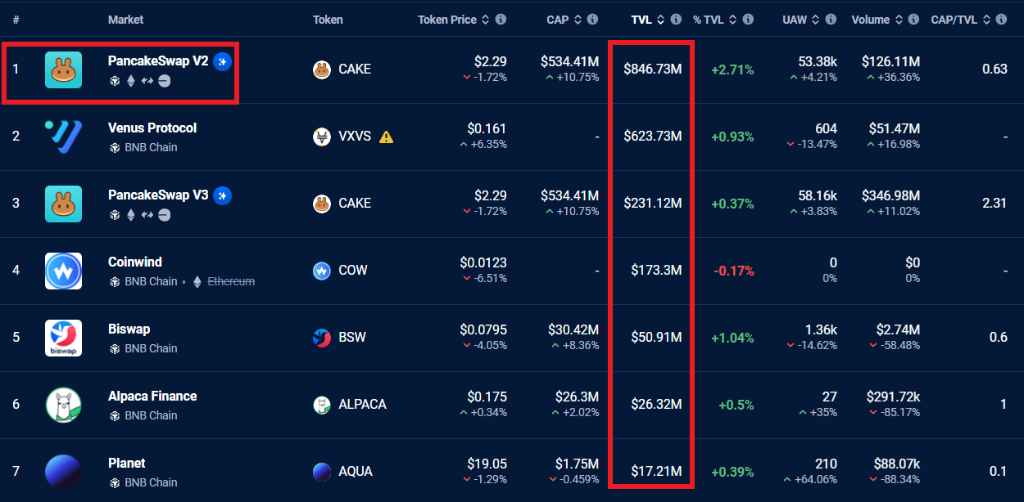
Task: Sort the table by Token Price arrows
Action: (x=486, y=19)
